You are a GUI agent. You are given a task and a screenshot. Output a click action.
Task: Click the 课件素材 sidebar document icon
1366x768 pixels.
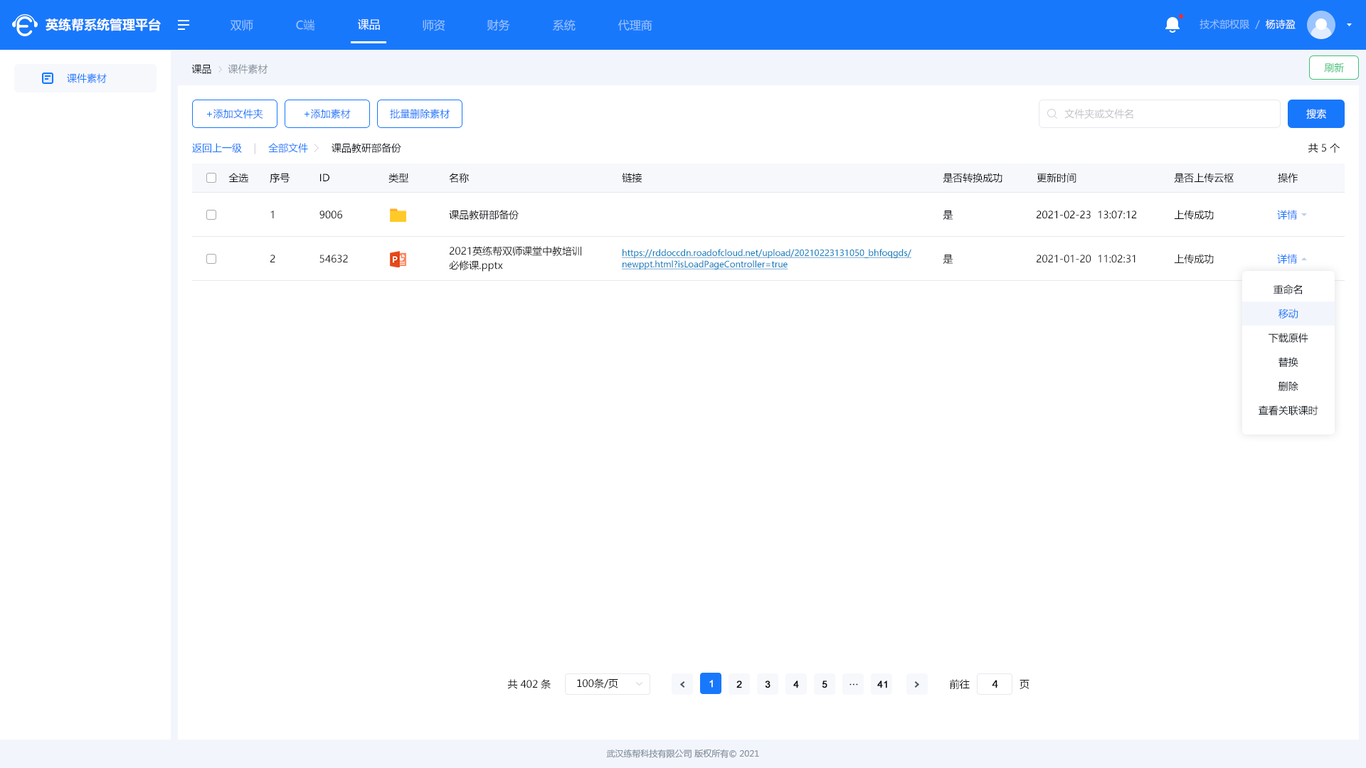point(48,78)
